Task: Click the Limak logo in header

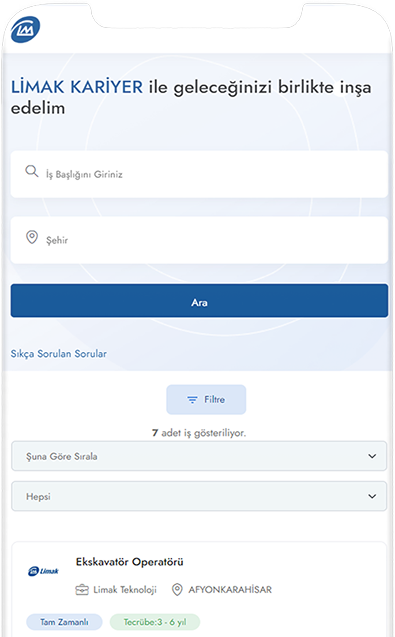Action: click(x=25, y=30)
